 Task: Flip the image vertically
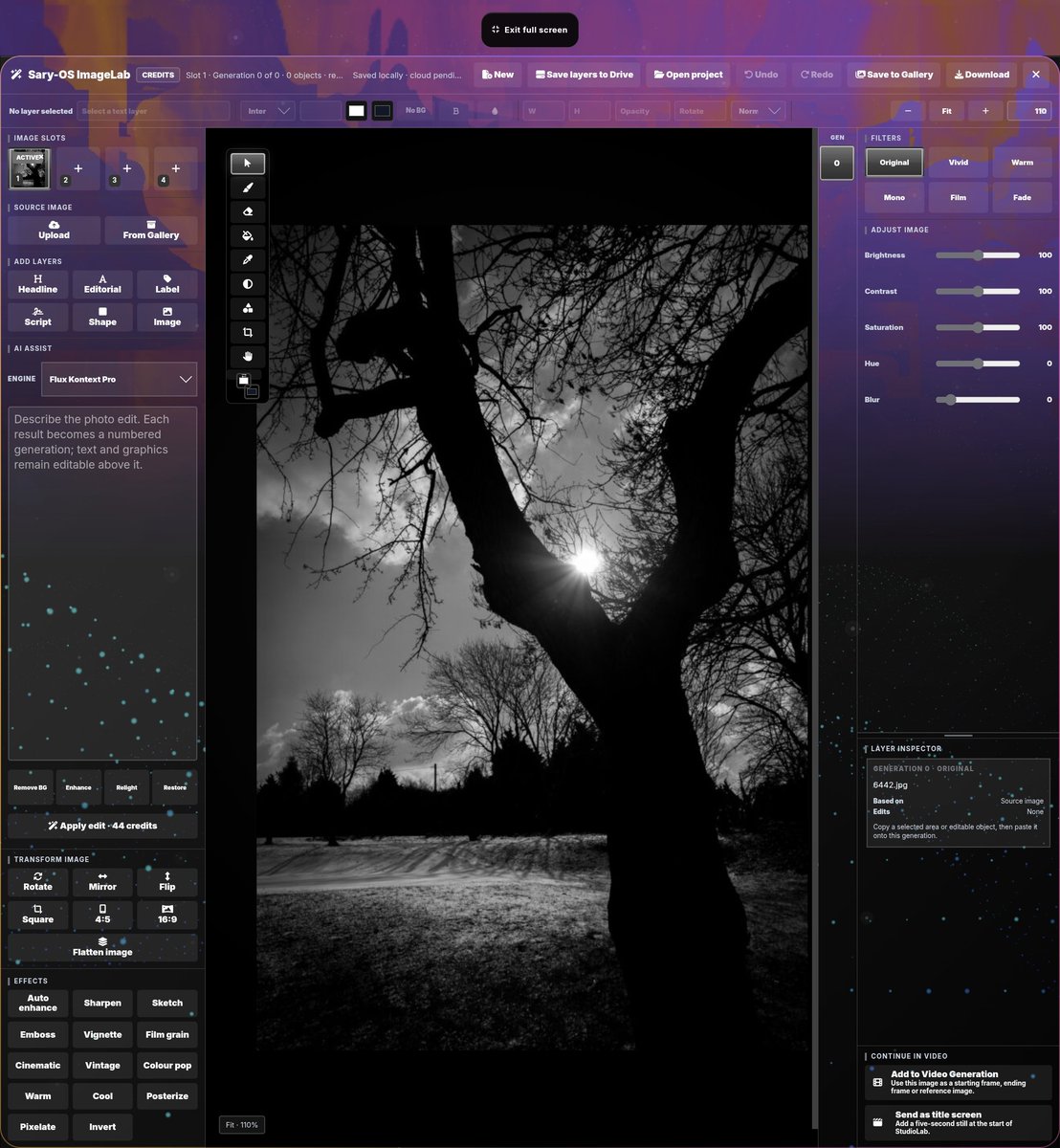pyautogui.click(x=167, y=882)
